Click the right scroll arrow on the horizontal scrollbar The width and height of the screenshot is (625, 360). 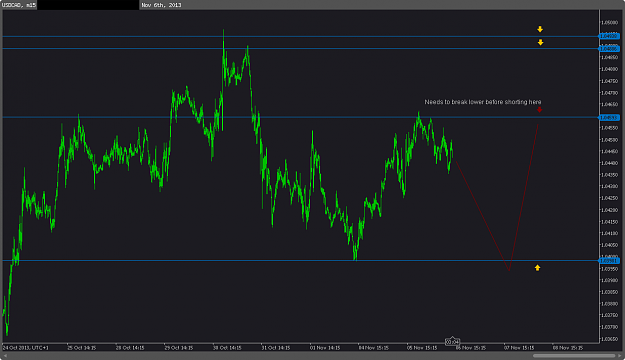coord(620,356)
